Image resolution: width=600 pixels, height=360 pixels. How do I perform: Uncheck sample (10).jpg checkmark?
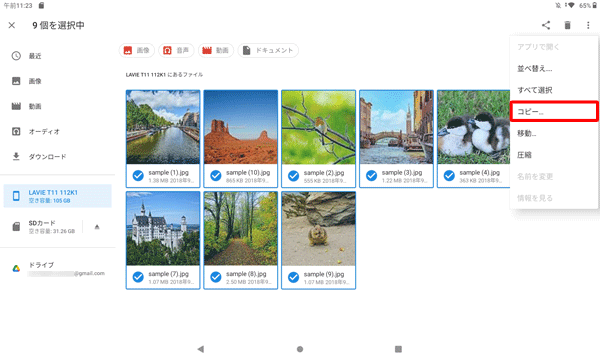point(216,176)
